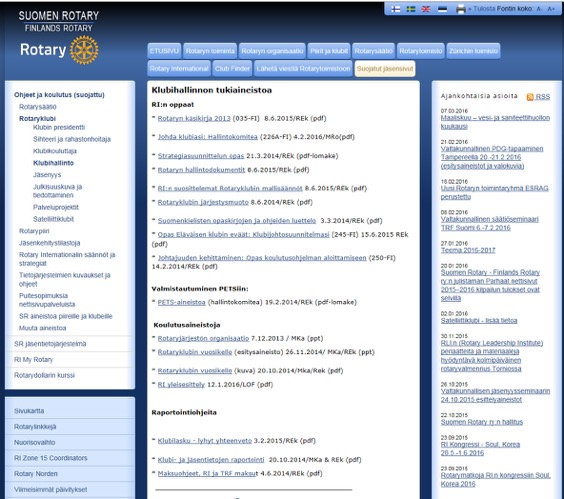Switch language with the Swedish flag icon
The image size is (564, 499).
point(411,9)
